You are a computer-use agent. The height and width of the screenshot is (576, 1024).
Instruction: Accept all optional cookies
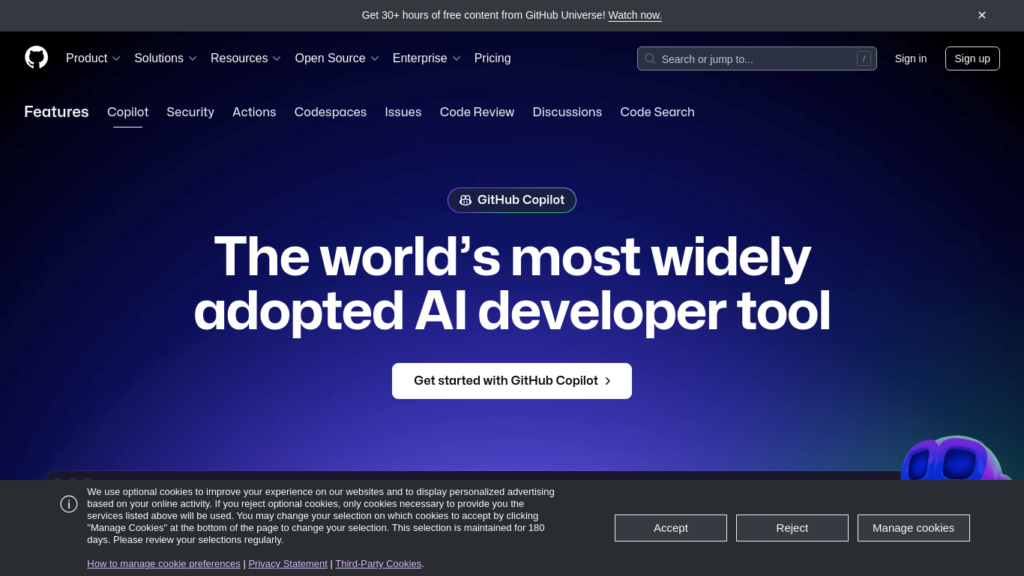[670, 527]
